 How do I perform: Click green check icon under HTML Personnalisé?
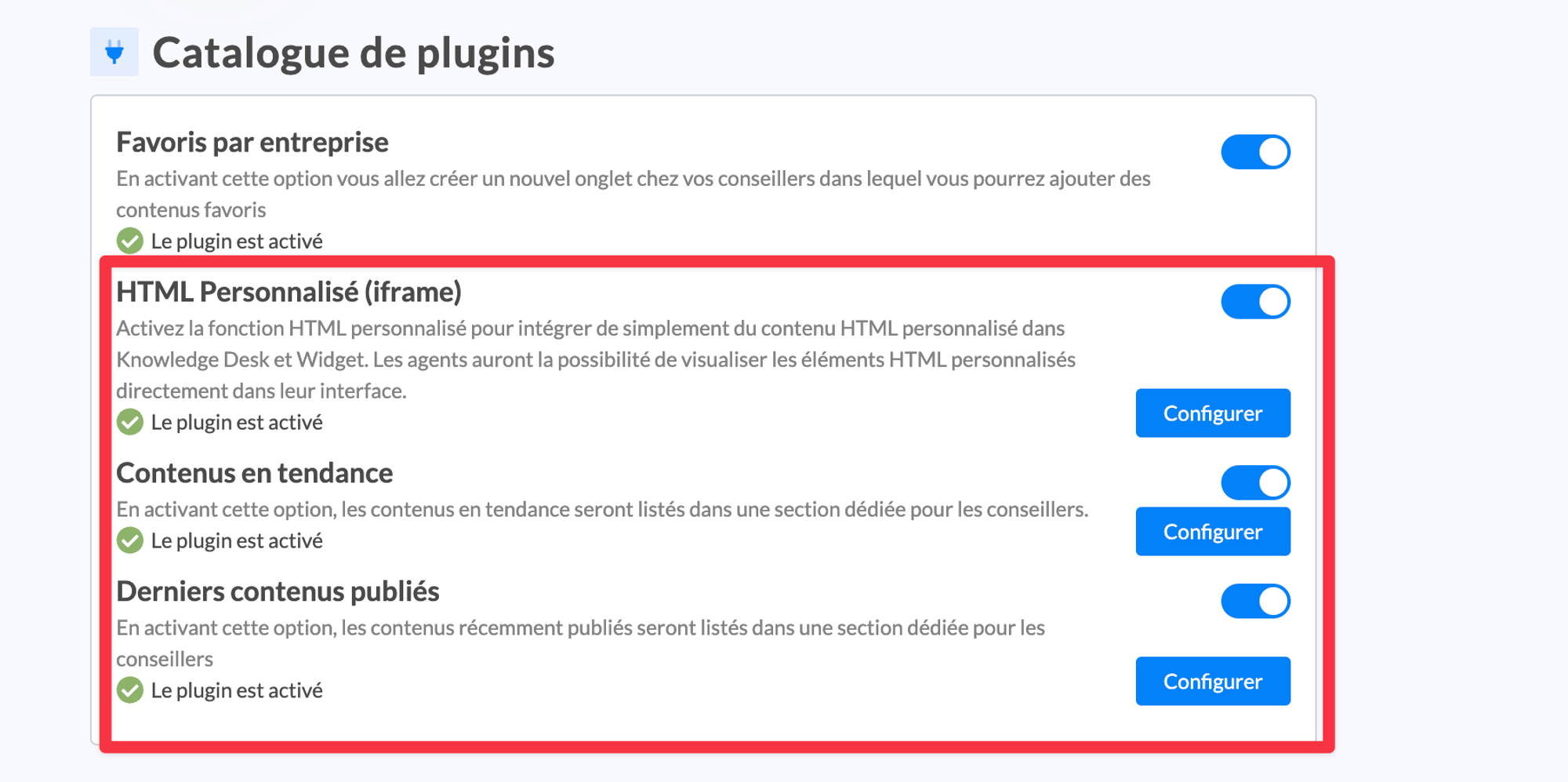130,422
